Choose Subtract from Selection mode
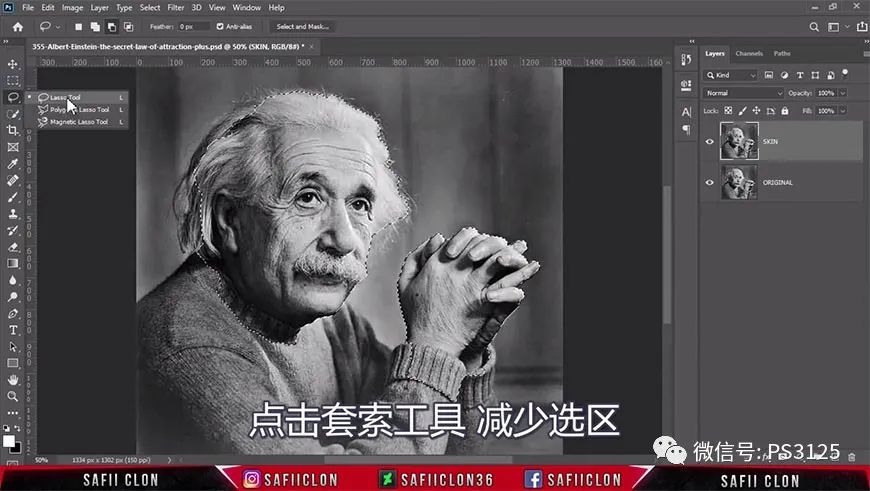 pos(112,27)
